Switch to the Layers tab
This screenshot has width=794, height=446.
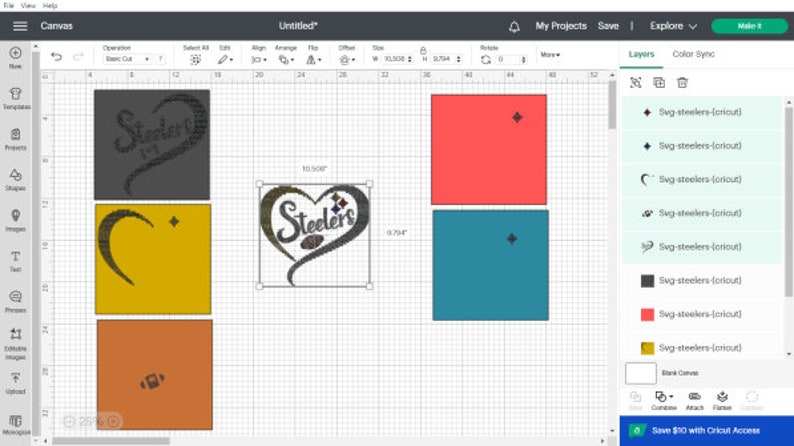641,54
